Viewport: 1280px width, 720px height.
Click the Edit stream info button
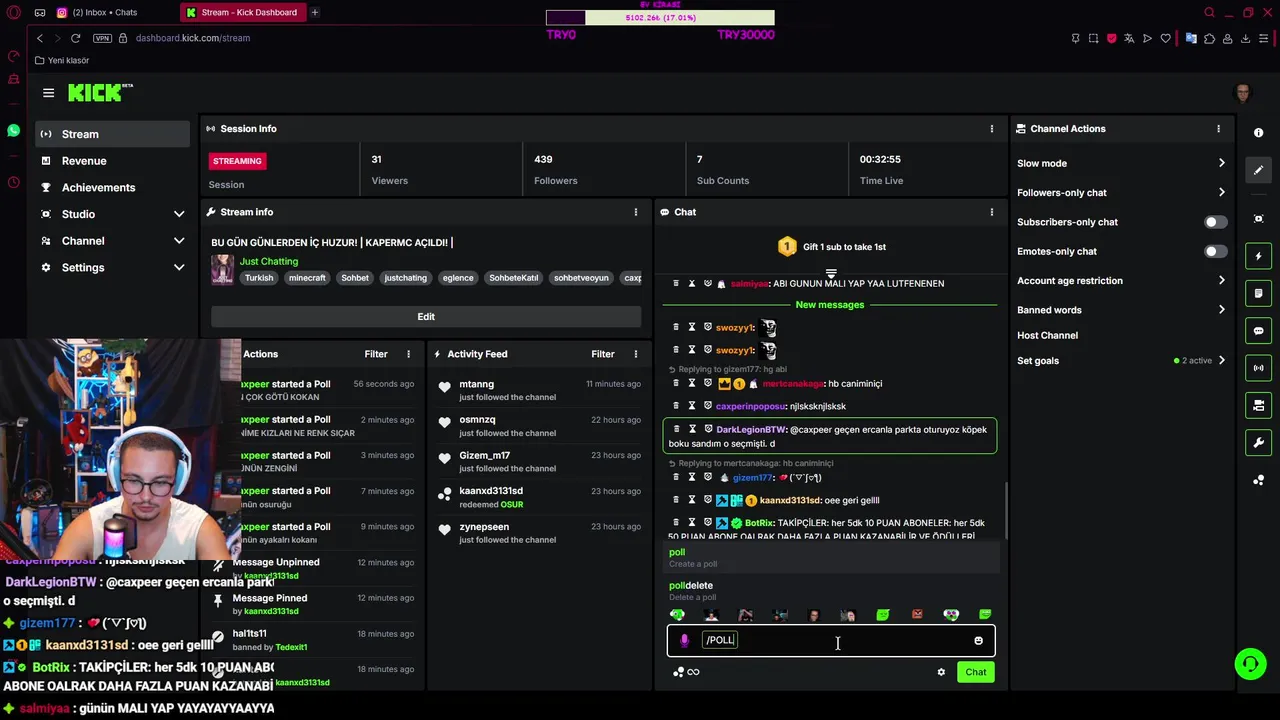tap(426, 317)
